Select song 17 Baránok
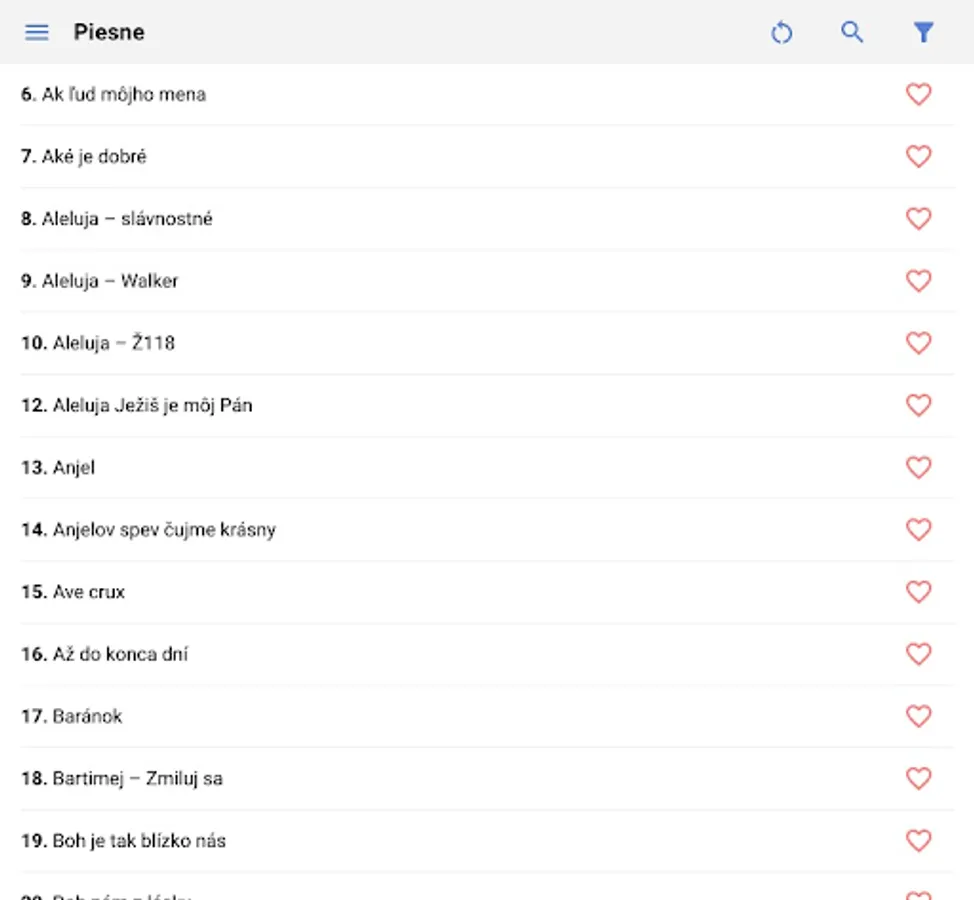The image size is (974, 900). pos(87,716)
